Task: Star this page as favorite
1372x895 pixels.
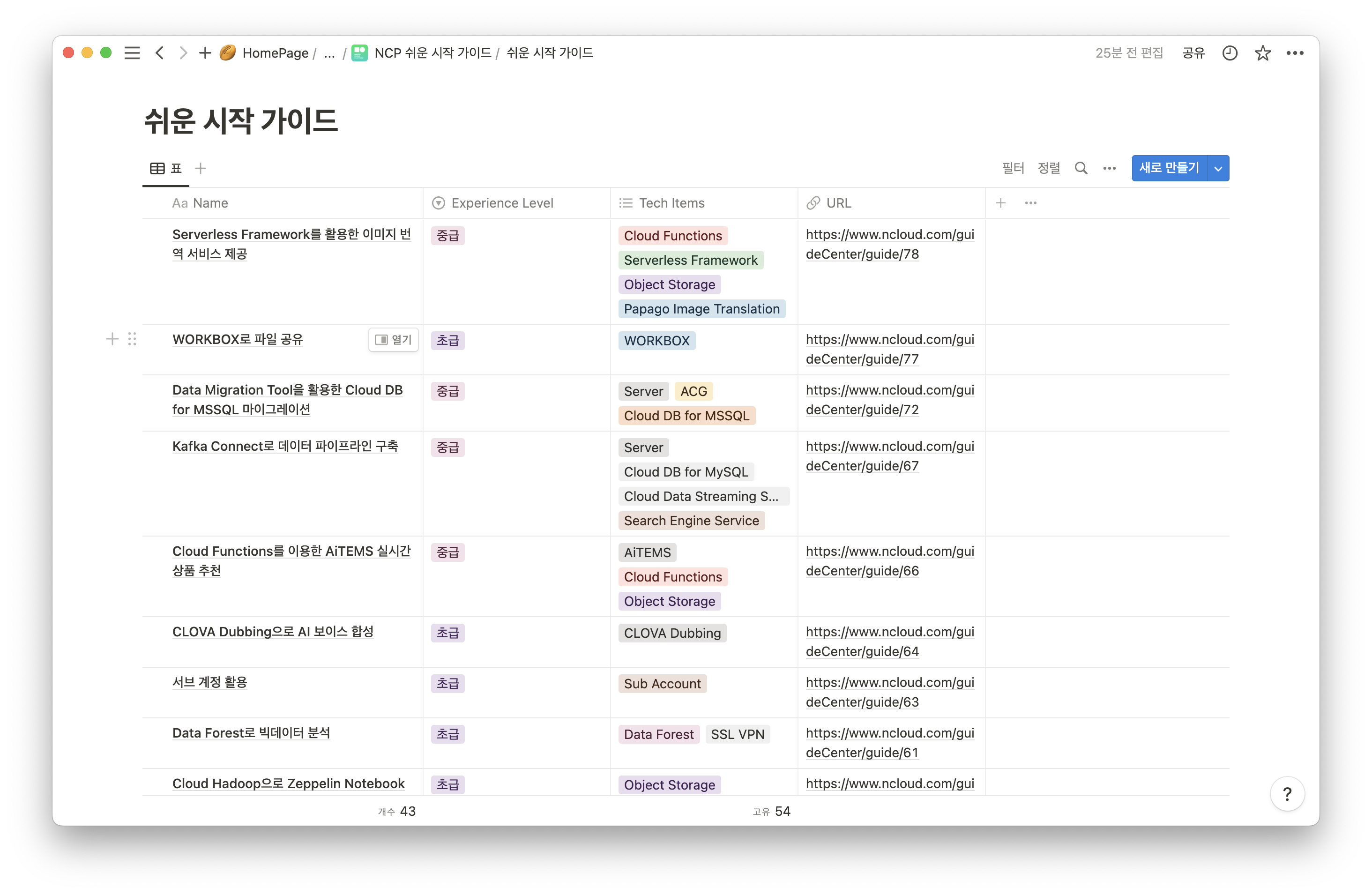Action: [x=1262, y=53]
